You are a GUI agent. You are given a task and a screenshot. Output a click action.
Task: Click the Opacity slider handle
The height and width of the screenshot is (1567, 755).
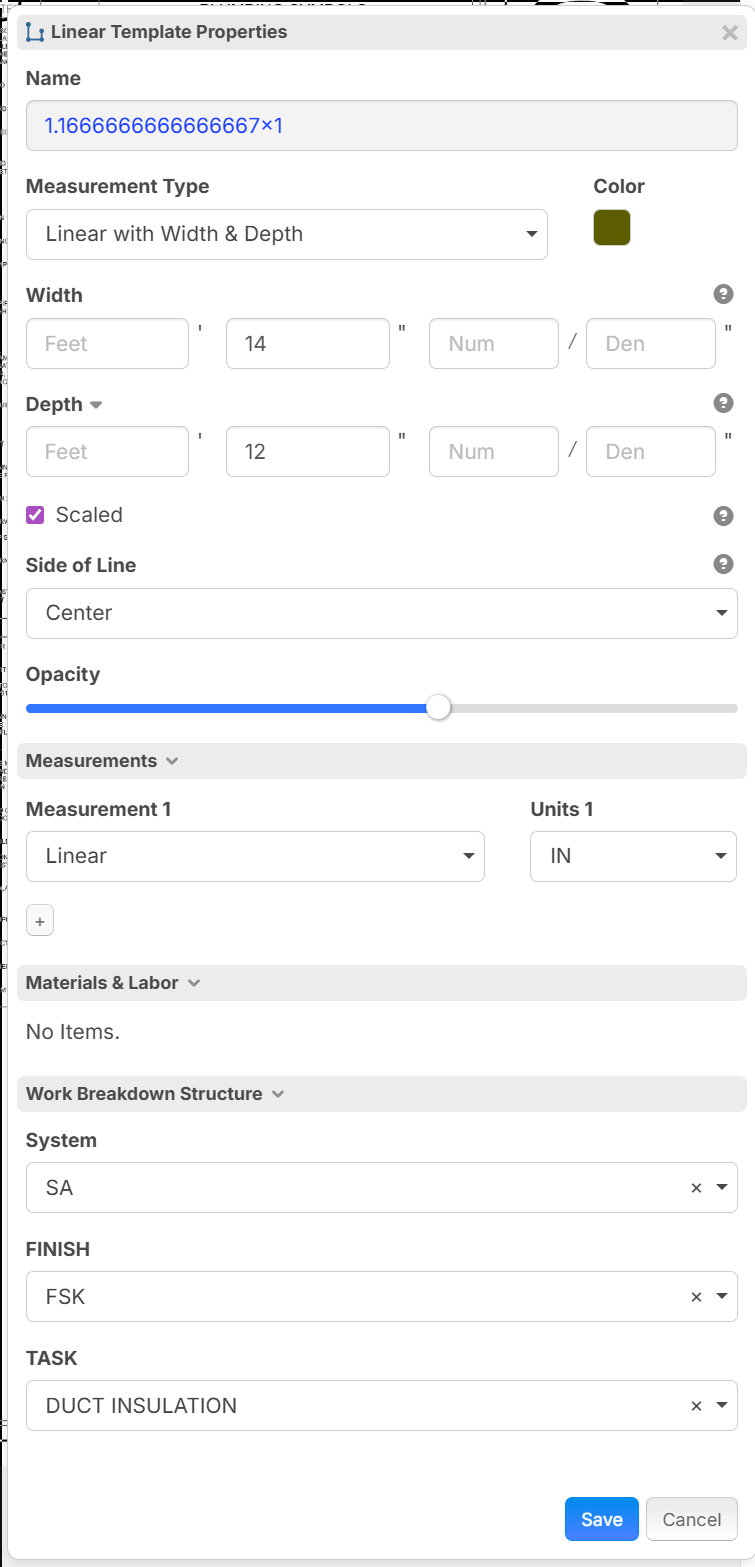pos(438,708)
